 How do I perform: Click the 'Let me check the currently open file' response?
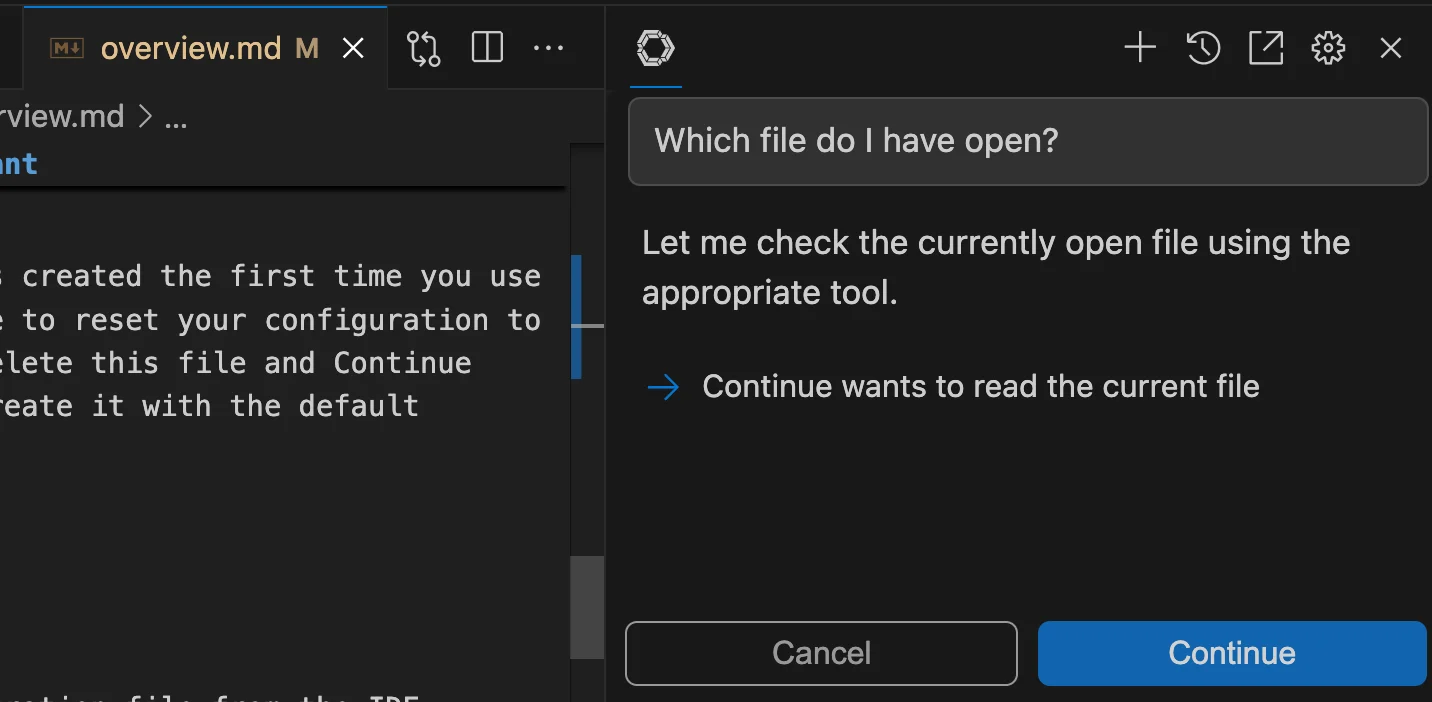(x=996, y=267)
